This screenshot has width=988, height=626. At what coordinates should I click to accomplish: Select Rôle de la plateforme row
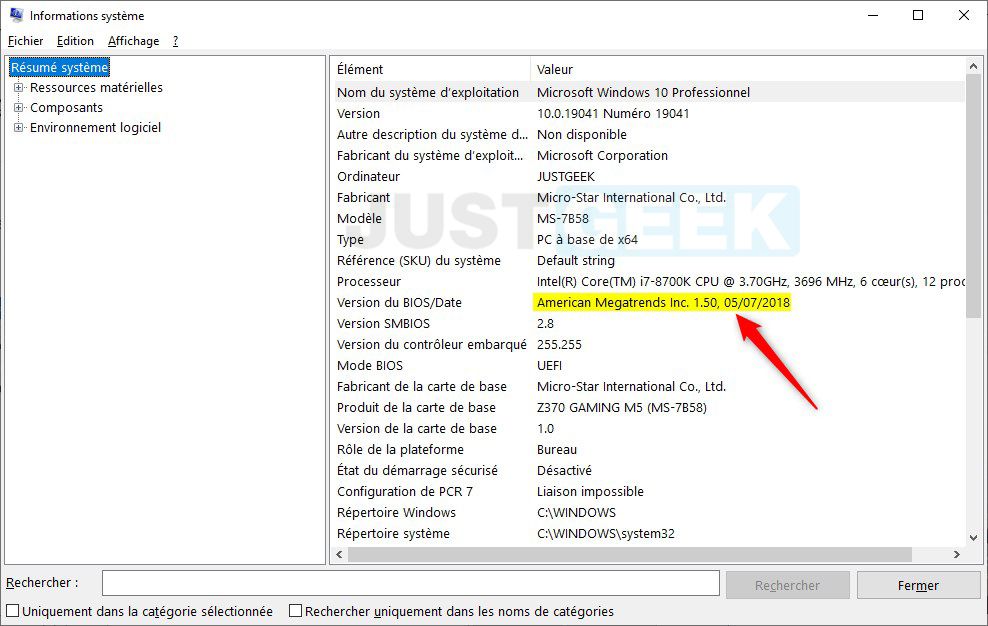(x=648, y=449)
